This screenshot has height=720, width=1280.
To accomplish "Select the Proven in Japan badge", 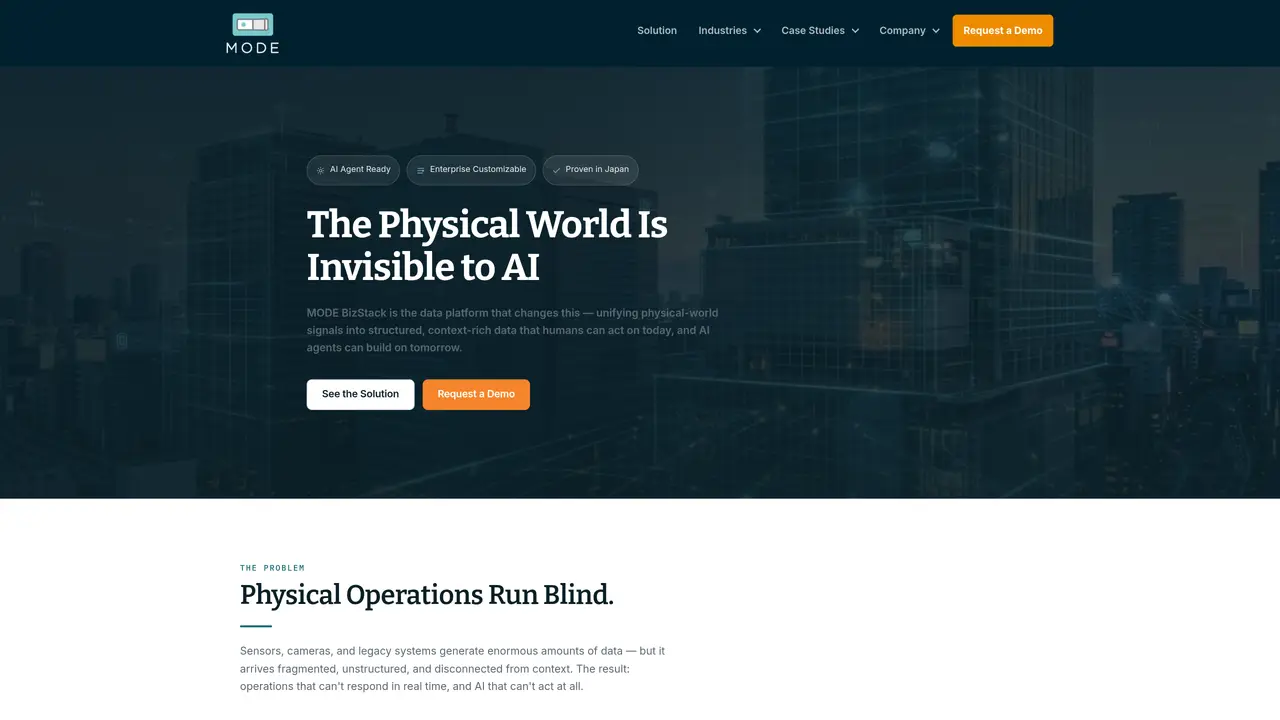I will [x=590, y=170].
